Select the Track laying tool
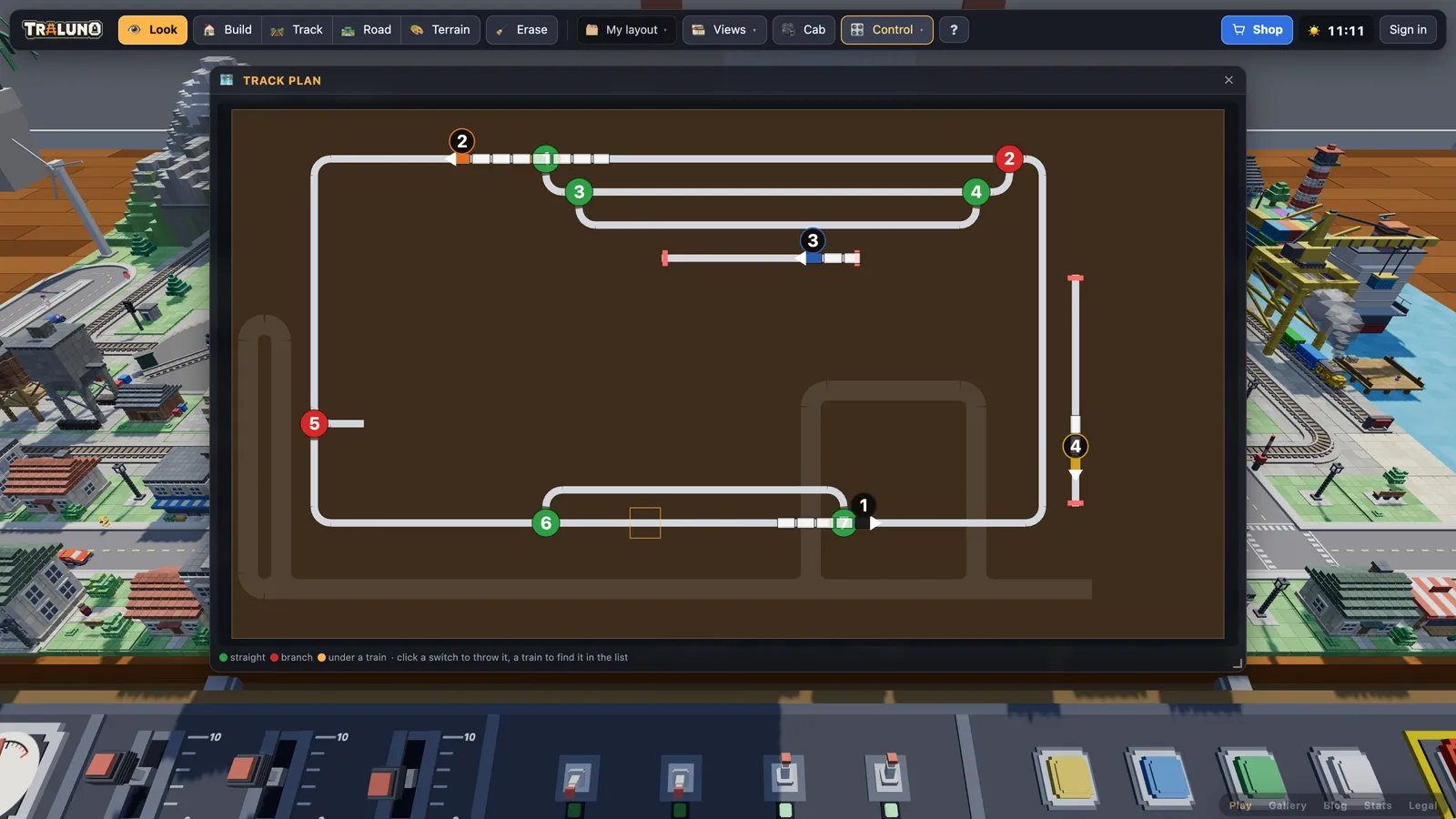1456x819 pixels. (x=297, y=30)
